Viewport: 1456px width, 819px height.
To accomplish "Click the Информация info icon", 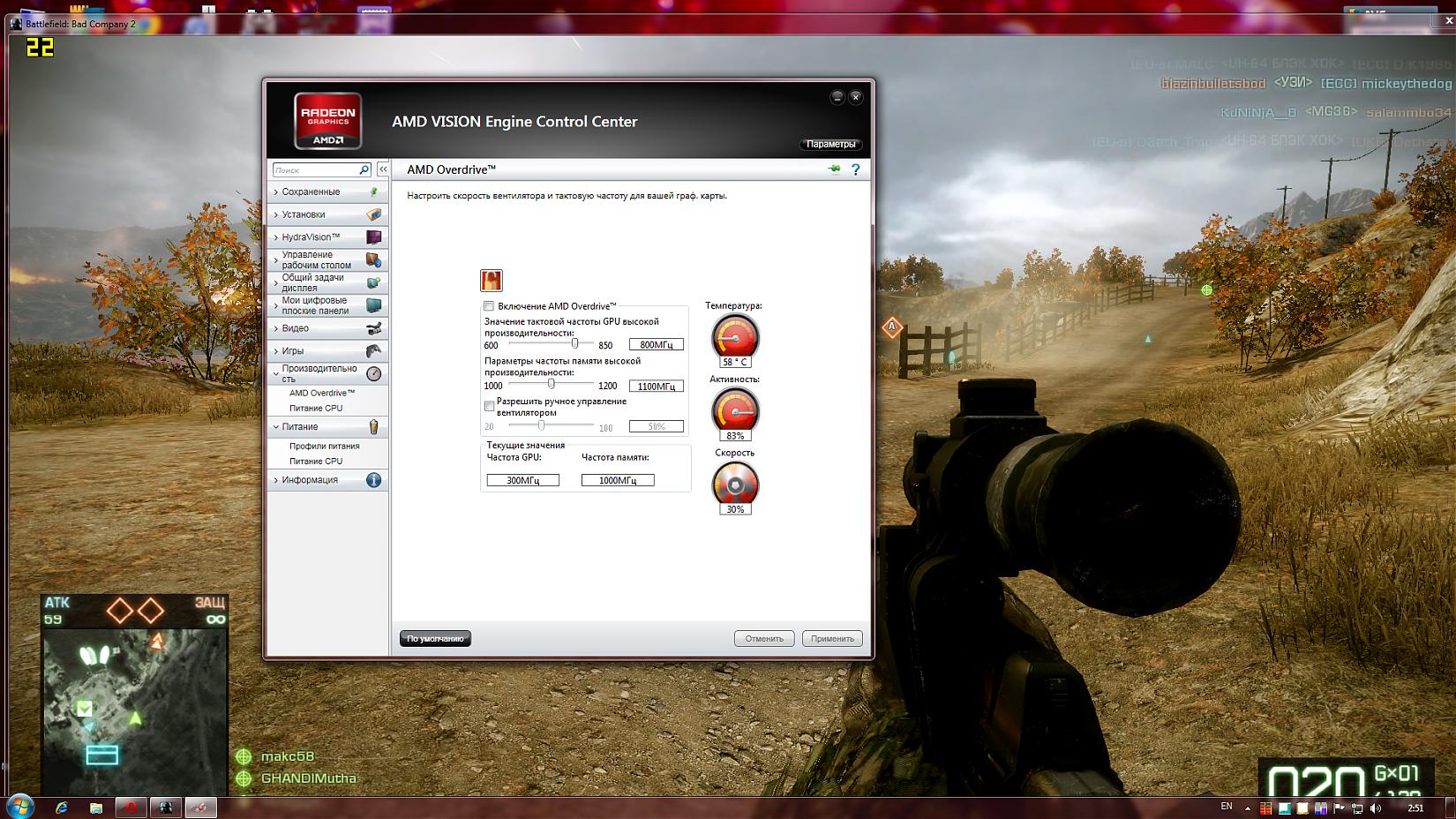I will (374, 480).
